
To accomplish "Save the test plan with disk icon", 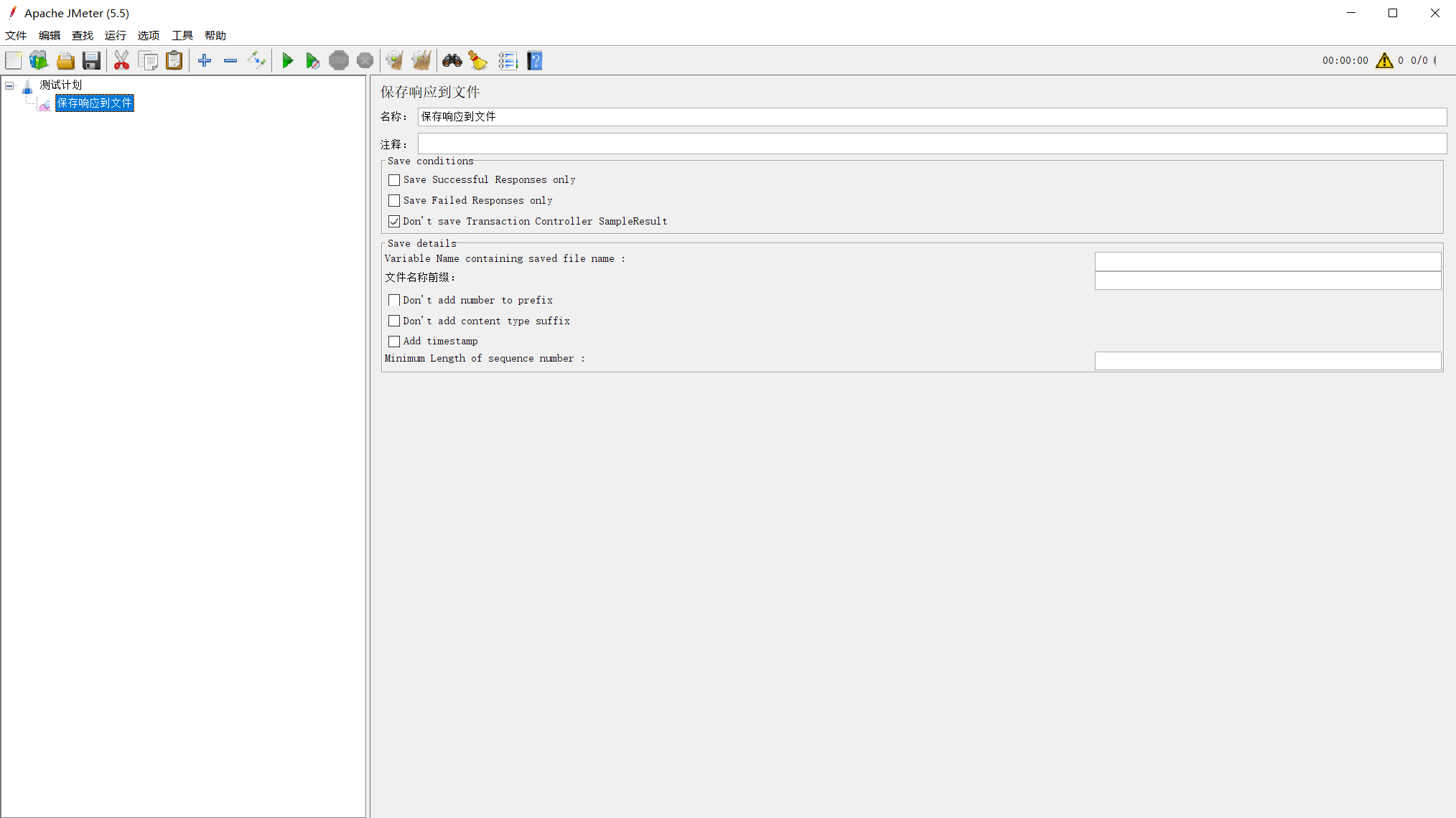I will 91,61.
